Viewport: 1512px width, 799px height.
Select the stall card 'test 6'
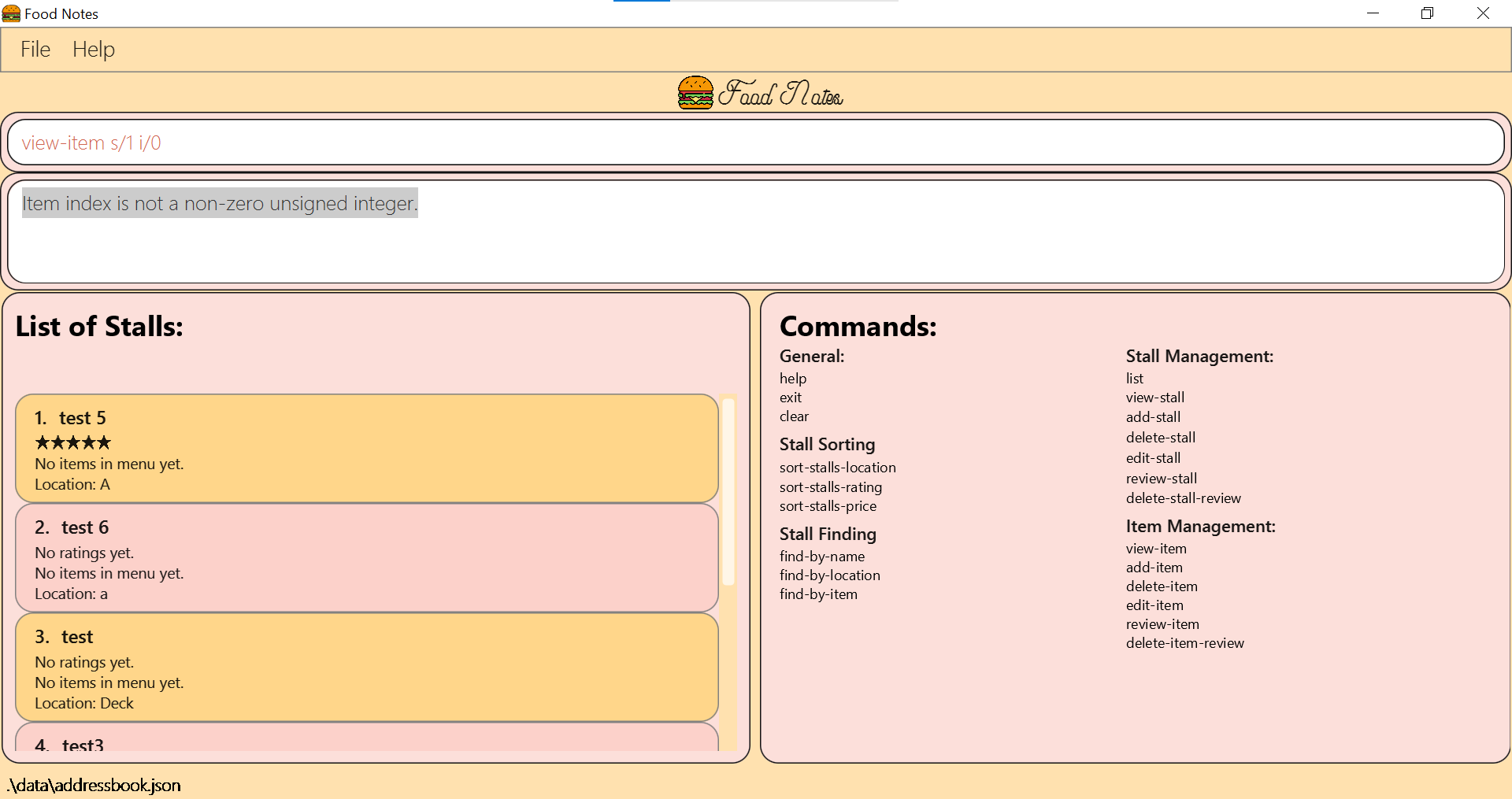tap(367, 557)
